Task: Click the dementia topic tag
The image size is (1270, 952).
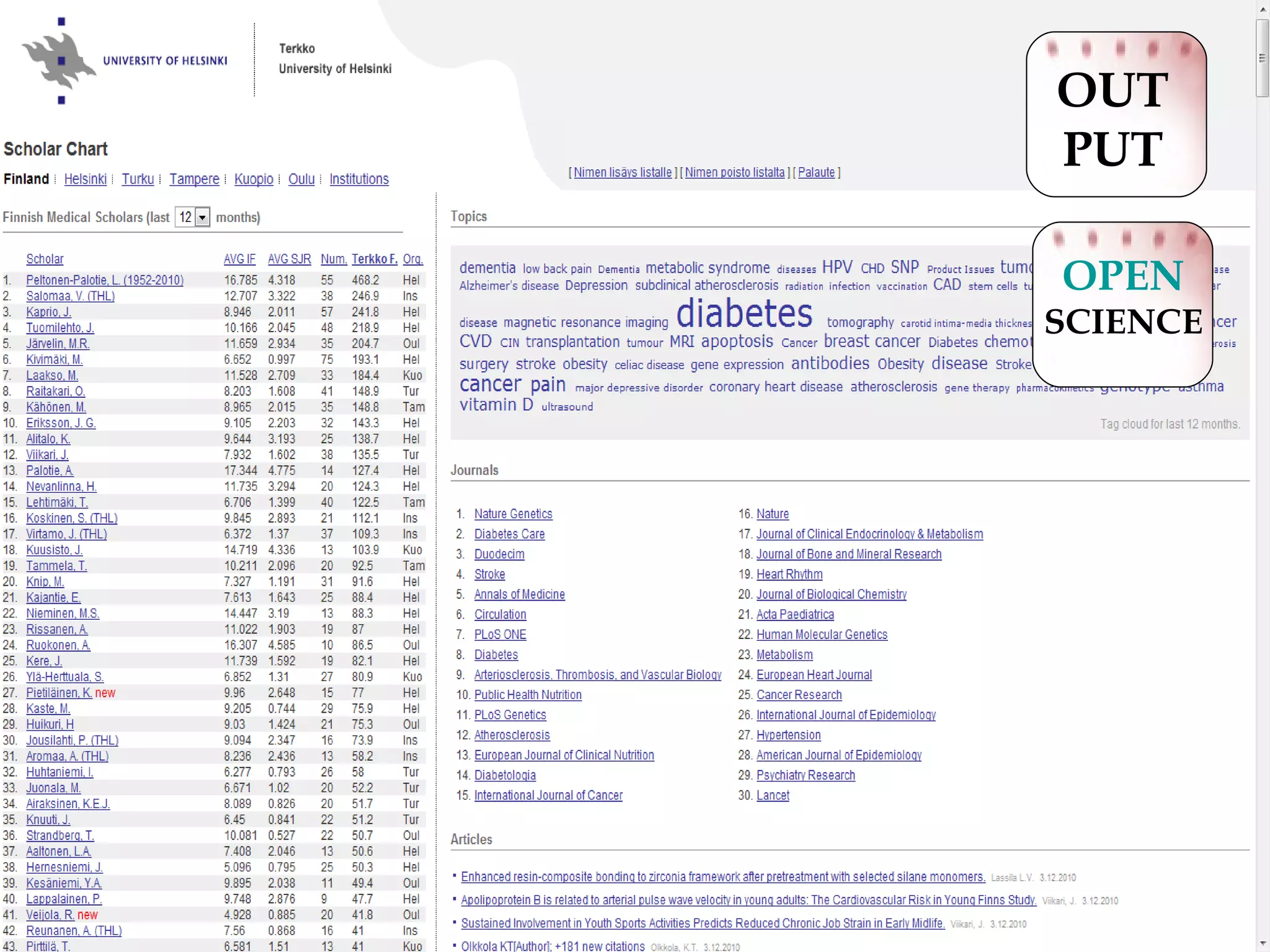Action: (x=487, y=268)
